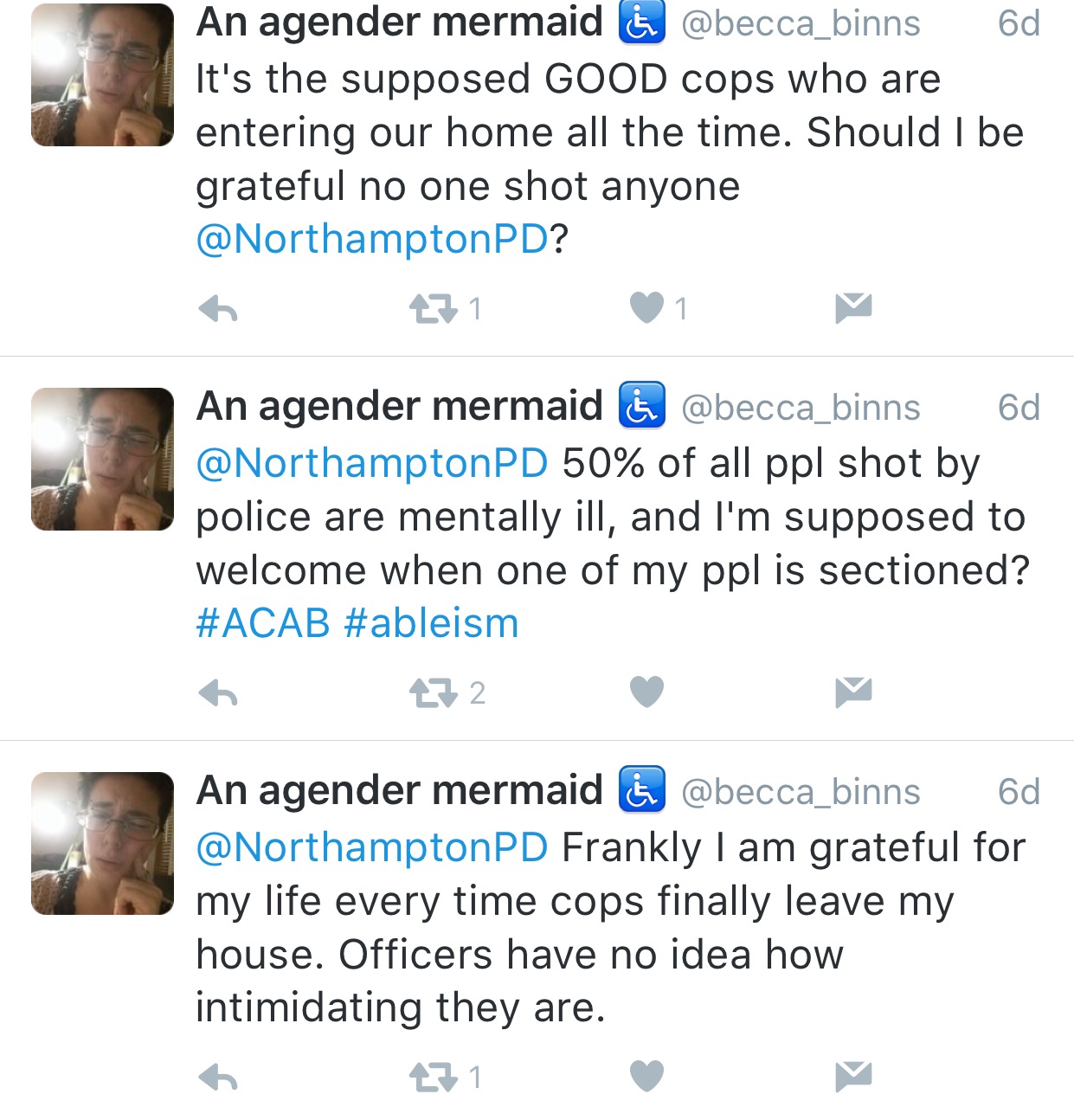The height and width of the screenshot is (1120, 1074).
Task: Reply to the intimidating officers tweet
Action: coord(218,1078)
